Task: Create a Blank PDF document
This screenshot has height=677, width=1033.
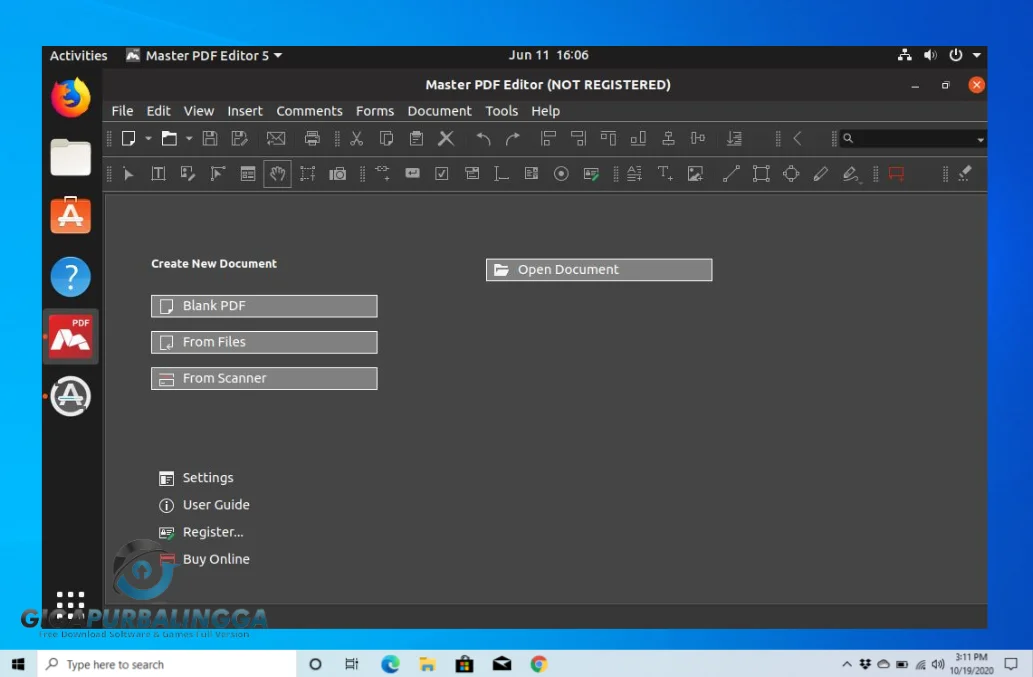Action: [x=263, y=306]
